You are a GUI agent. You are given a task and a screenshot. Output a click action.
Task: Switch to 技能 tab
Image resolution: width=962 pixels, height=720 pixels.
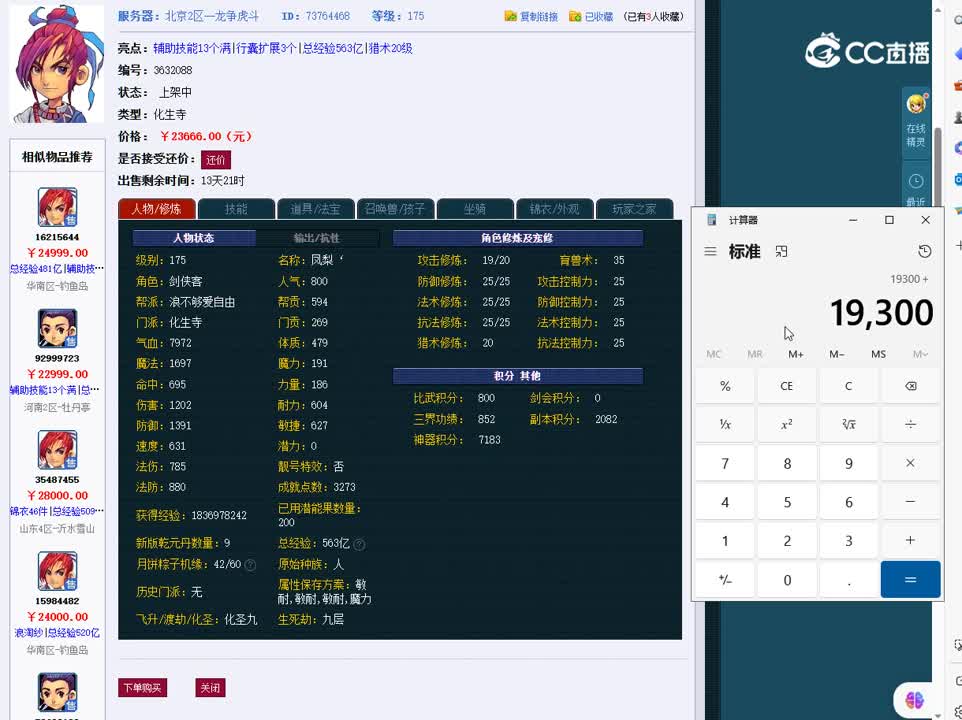coord(236,209)
